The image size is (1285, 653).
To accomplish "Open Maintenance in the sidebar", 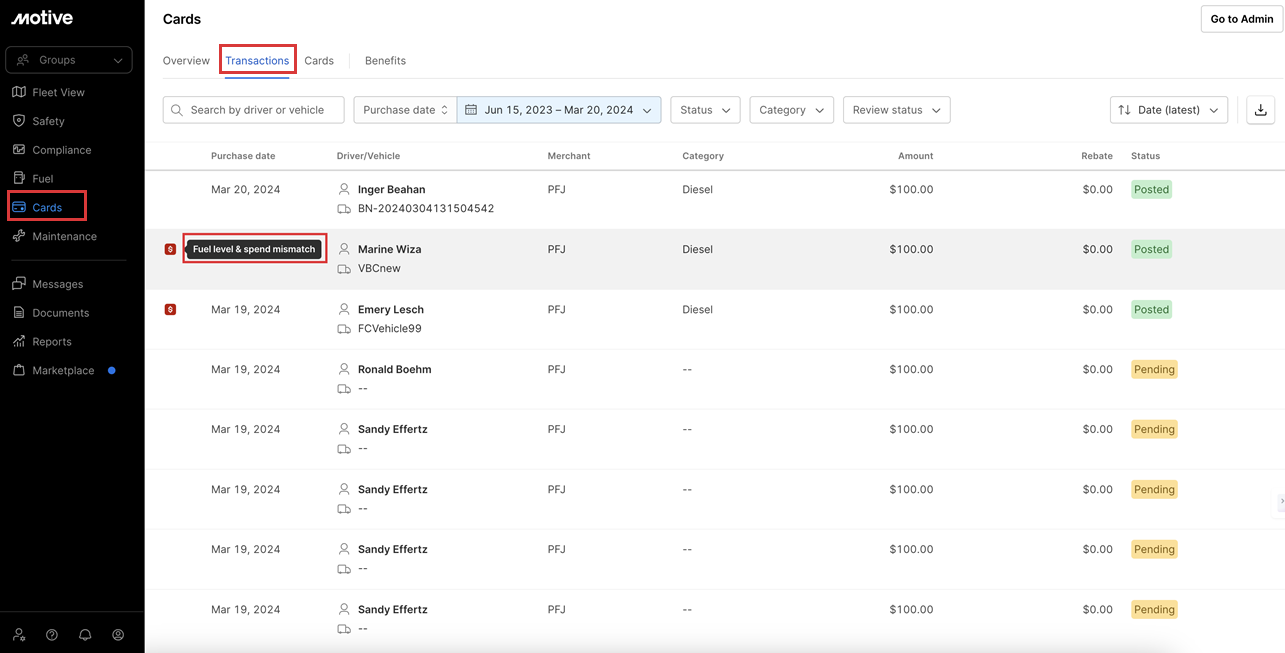I will click(64, 237).
